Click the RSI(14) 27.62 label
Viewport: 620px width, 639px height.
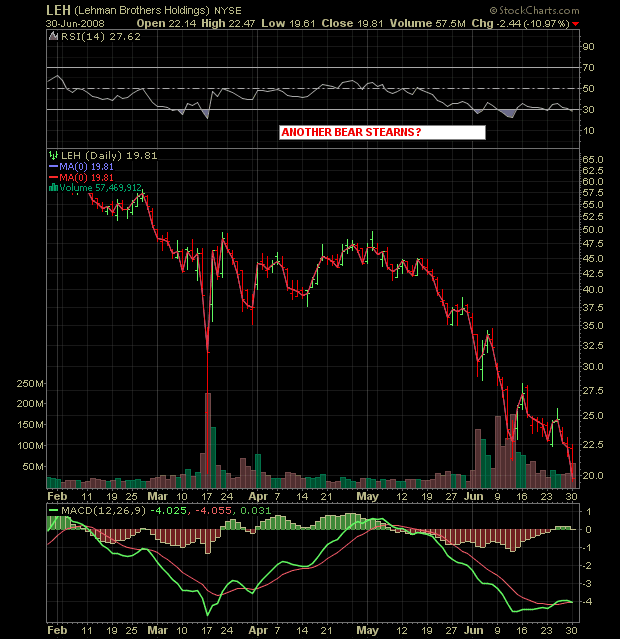[x=101, y=36]
